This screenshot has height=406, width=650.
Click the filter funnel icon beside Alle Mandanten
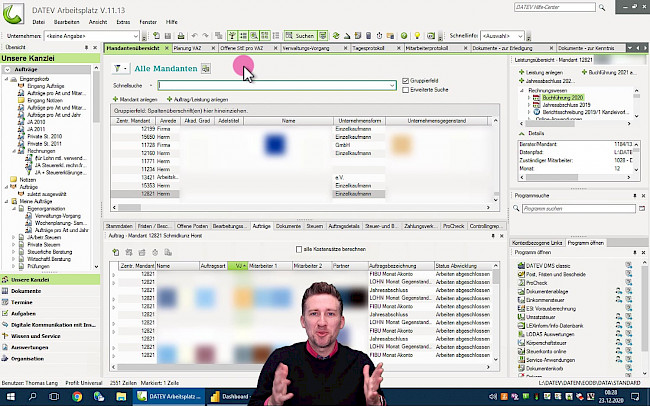coord(119,68)
